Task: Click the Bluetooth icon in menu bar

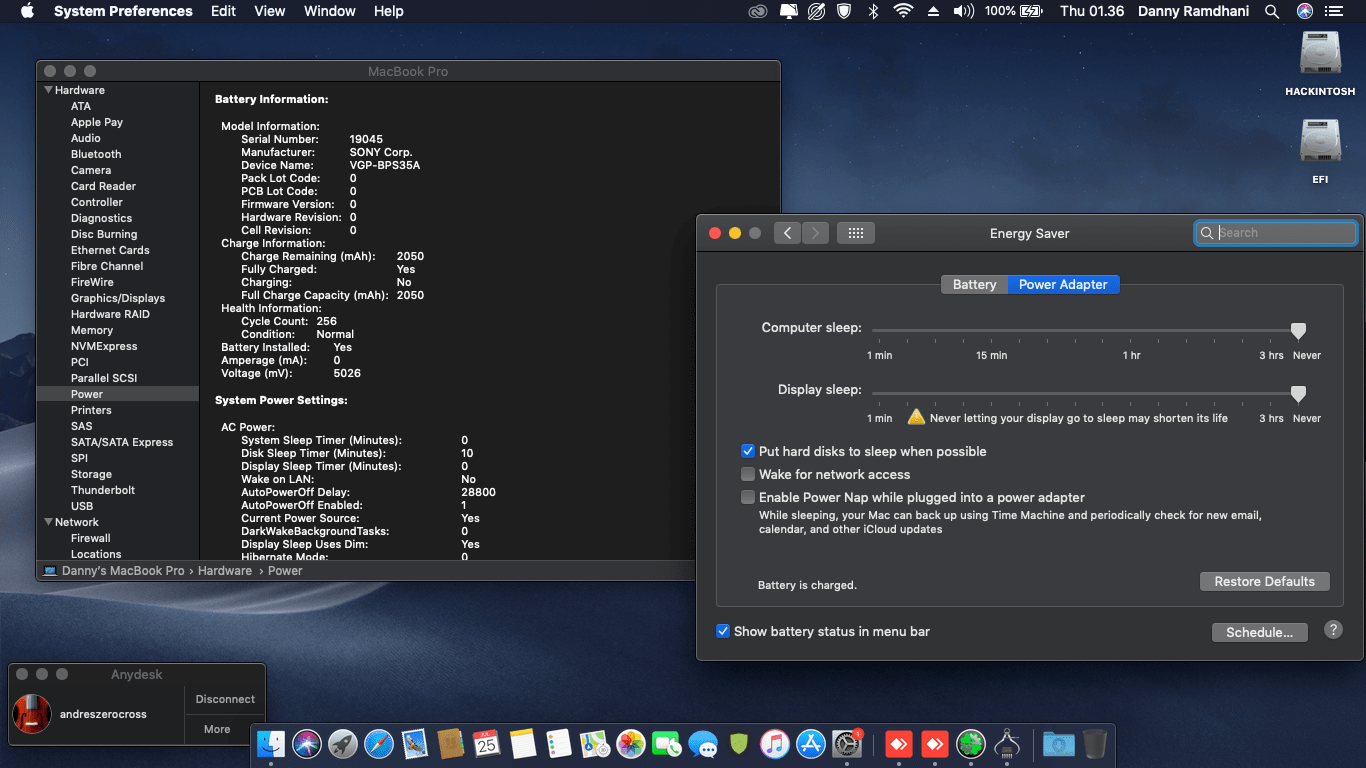Action: click(872, 11)
